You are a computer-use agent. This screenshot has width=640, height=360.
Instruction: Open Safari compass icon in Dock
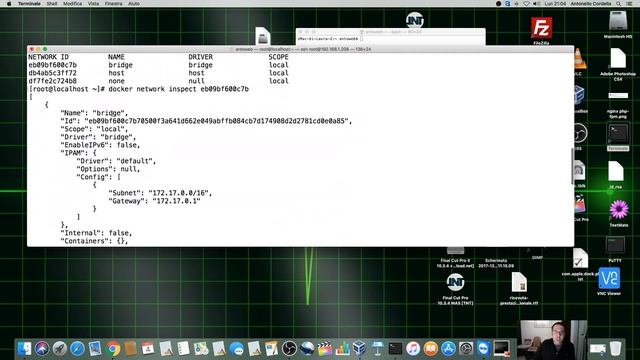[77, 349]
